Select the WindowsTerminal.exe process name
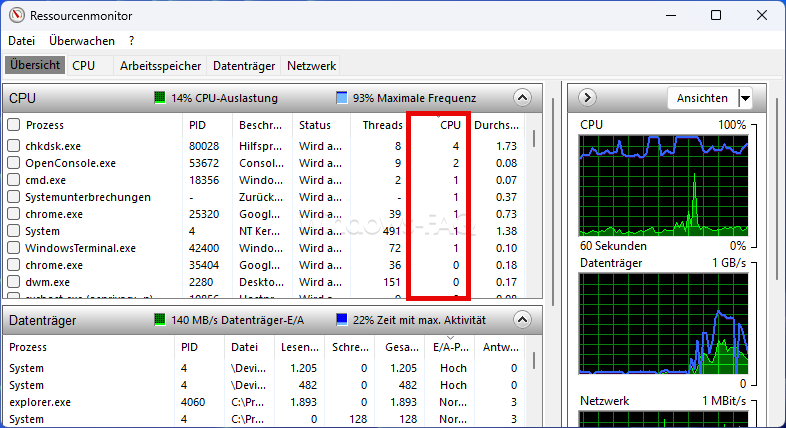This screenshot has width=786, height=428. [x=80, y=248]
